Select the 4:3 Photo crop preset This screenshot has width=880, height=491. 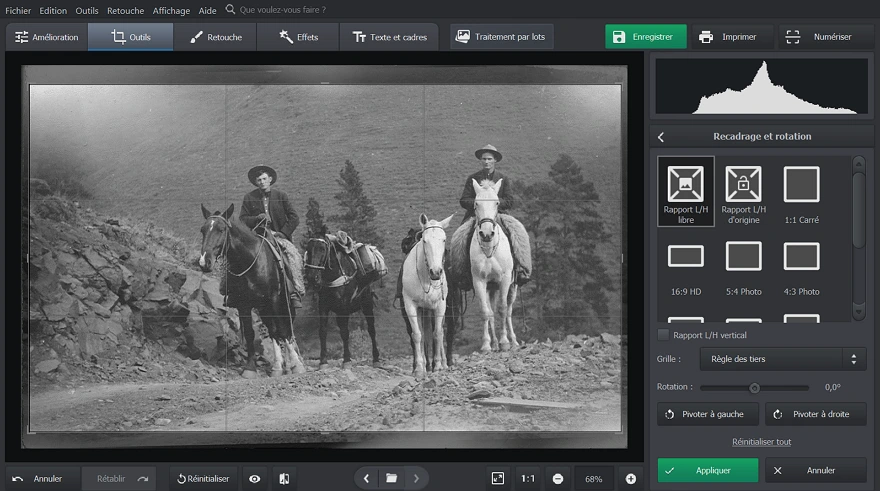point(801,269)
